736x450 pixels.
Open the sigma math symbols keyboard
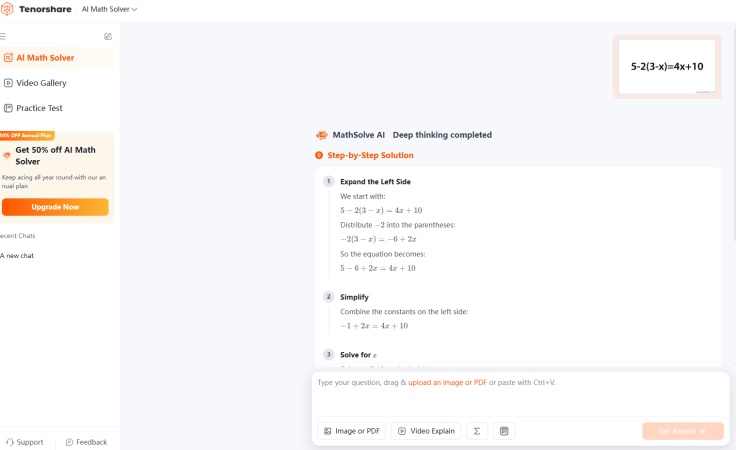[477, 431]
